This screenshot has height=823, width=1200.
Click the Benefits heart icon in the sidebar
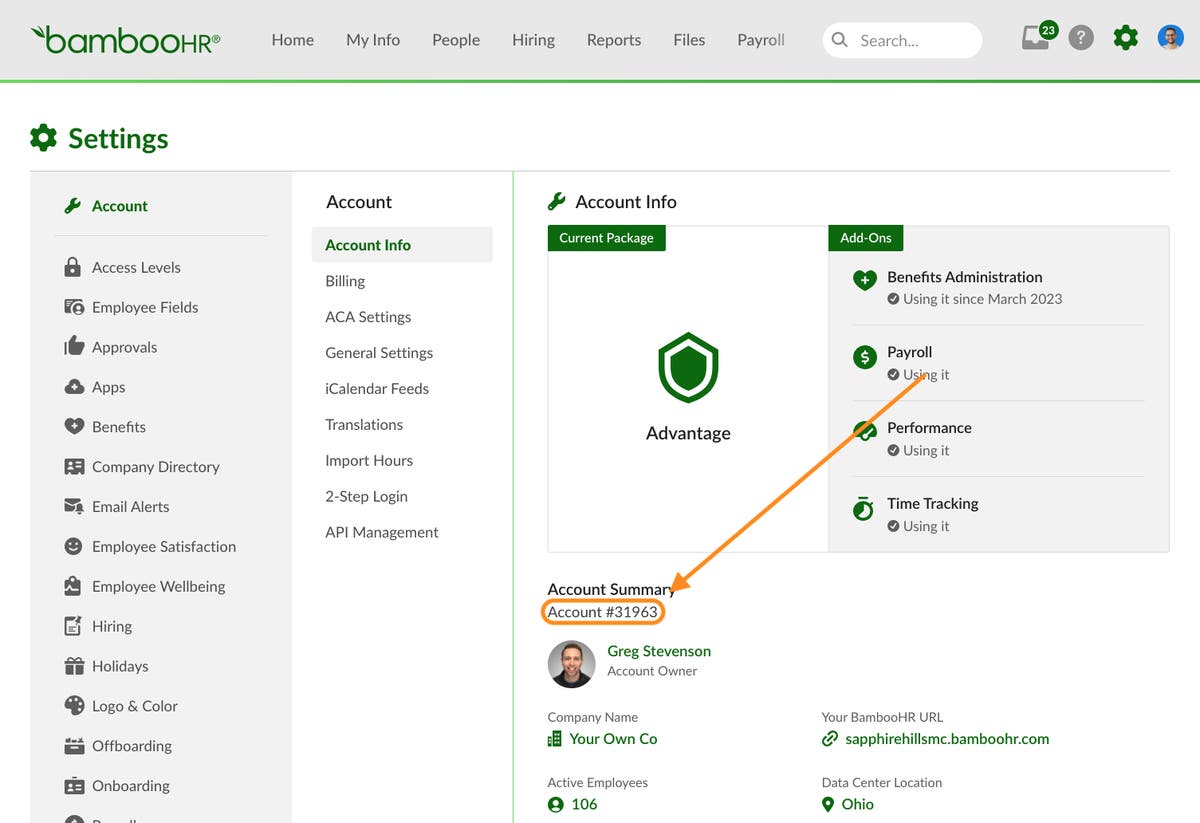click(x=74, y=426)
